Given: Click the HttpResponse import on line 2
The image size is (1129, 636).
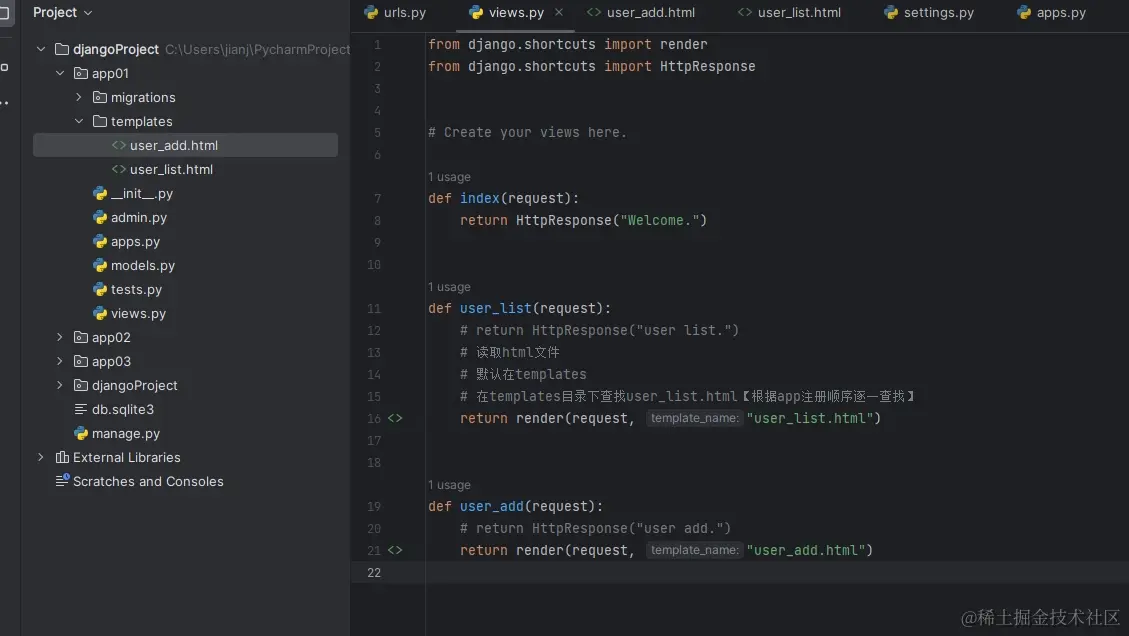Looking at the screenshot, I should [708, 66].
